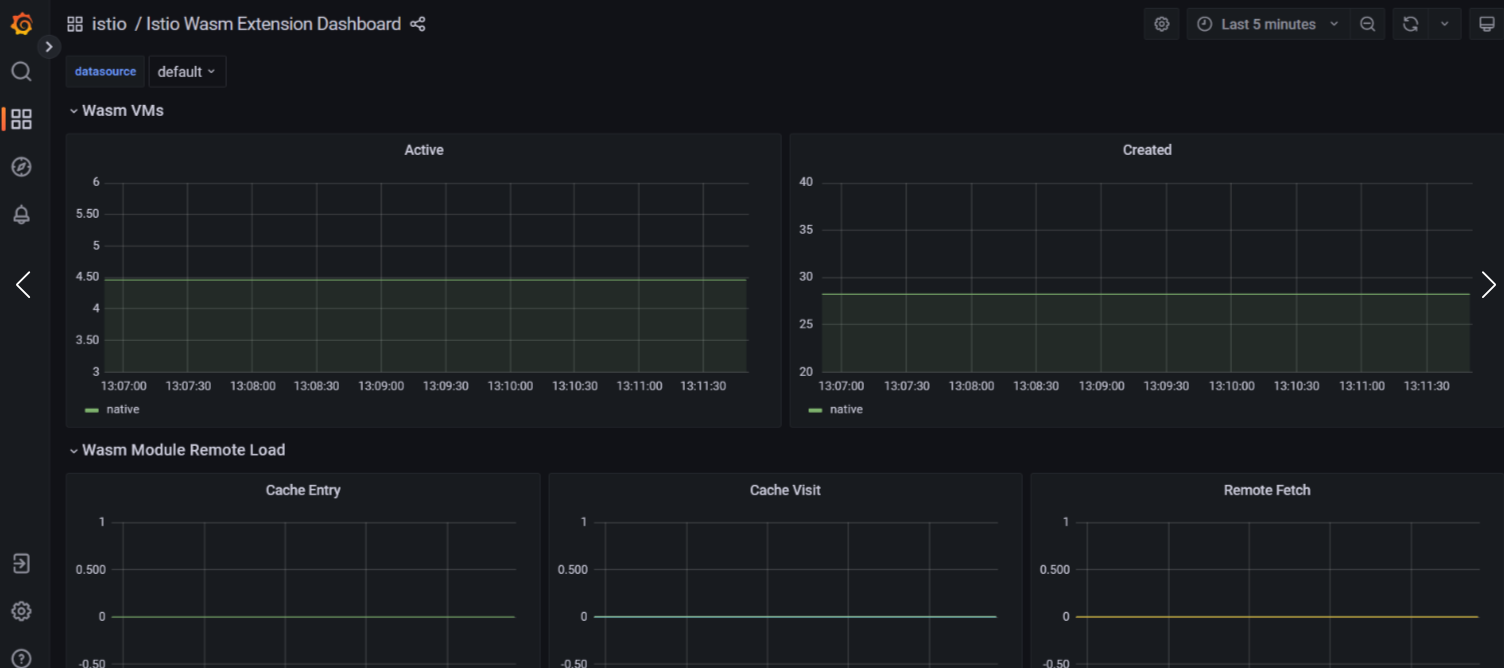Image resolution: width=1504 pixels, height=668 pixels.
Task: Collapse the Wasm VMs row
Action: (x=116, y=111)
